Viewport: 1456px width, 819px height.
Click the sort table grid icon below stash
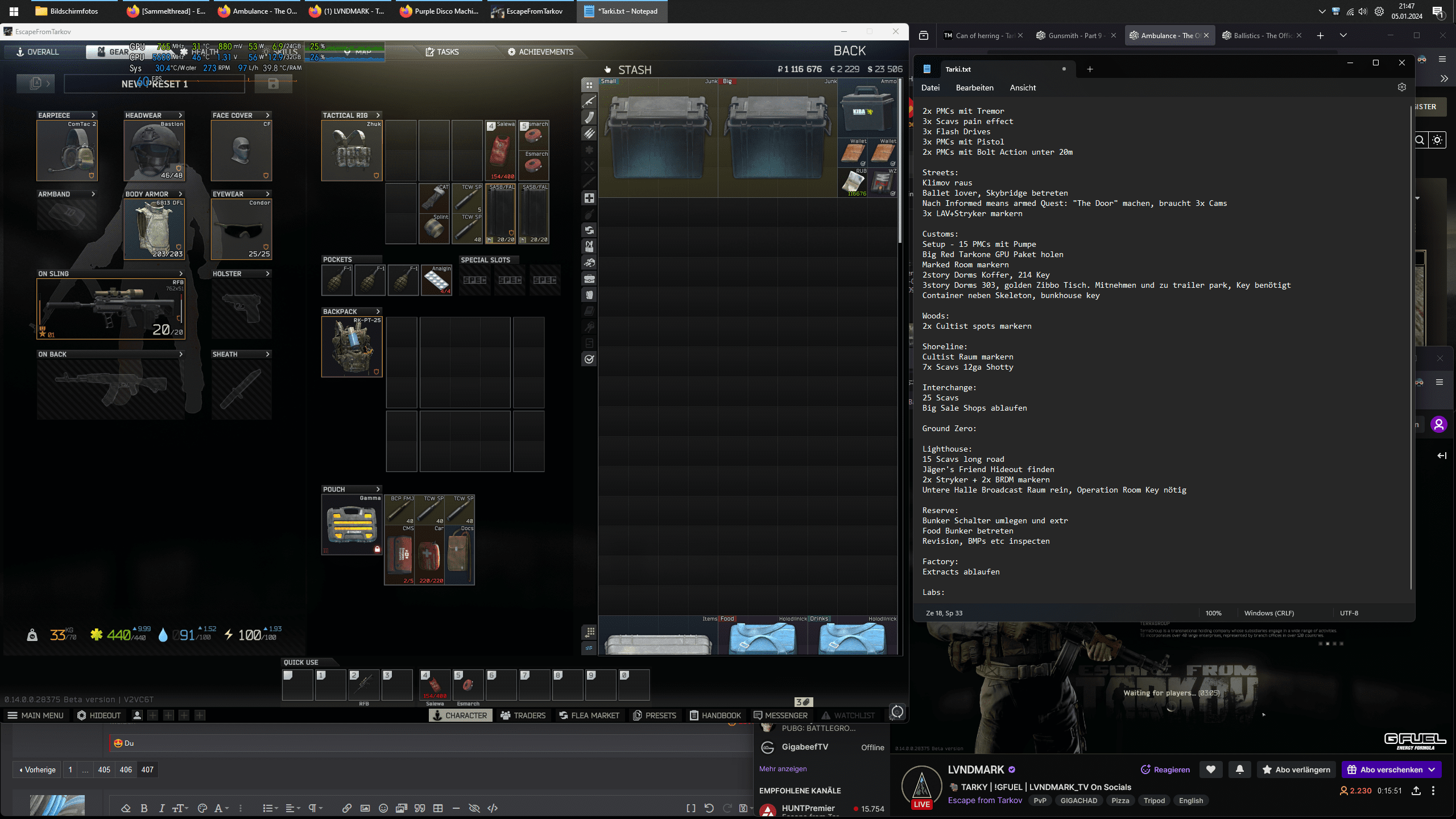tap(590, 632)
